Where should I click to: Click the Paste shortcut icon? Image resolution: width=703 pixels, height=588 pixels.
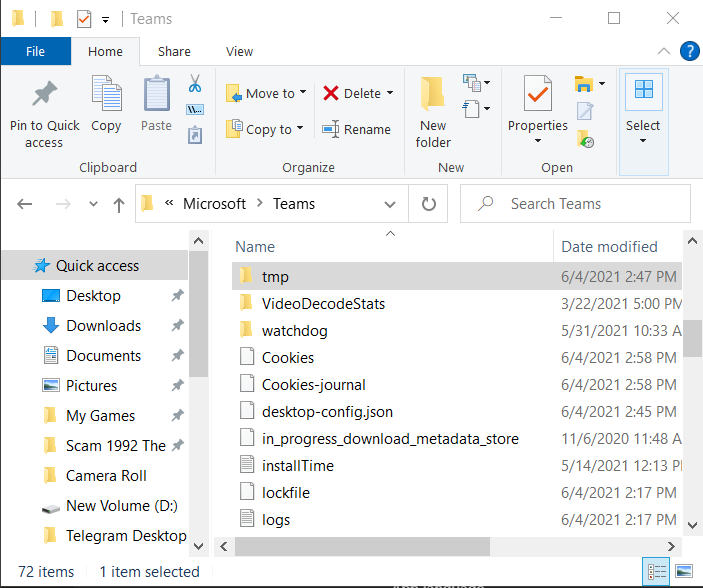195,135
